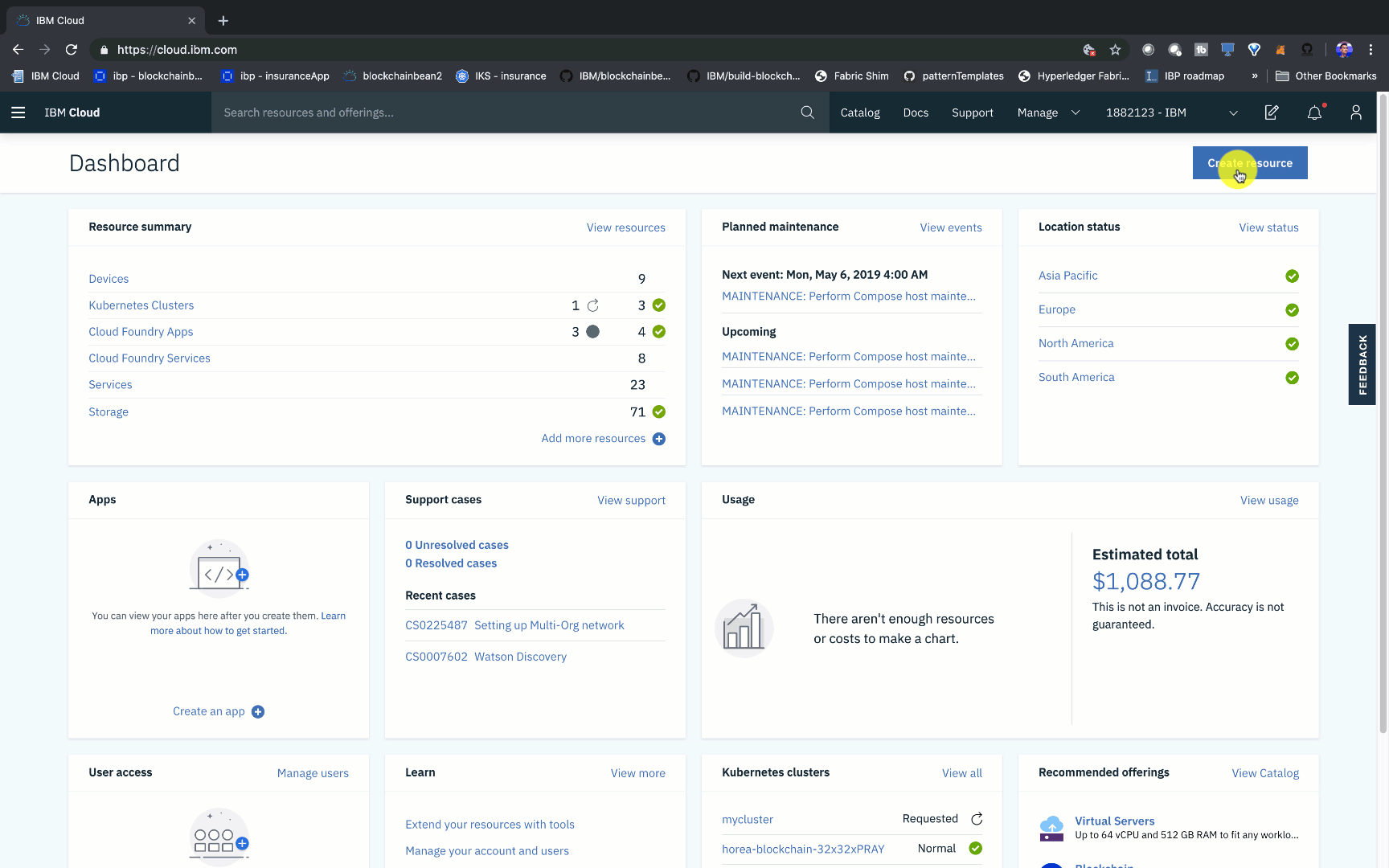
Task: Click View events link
Action: 951,228
